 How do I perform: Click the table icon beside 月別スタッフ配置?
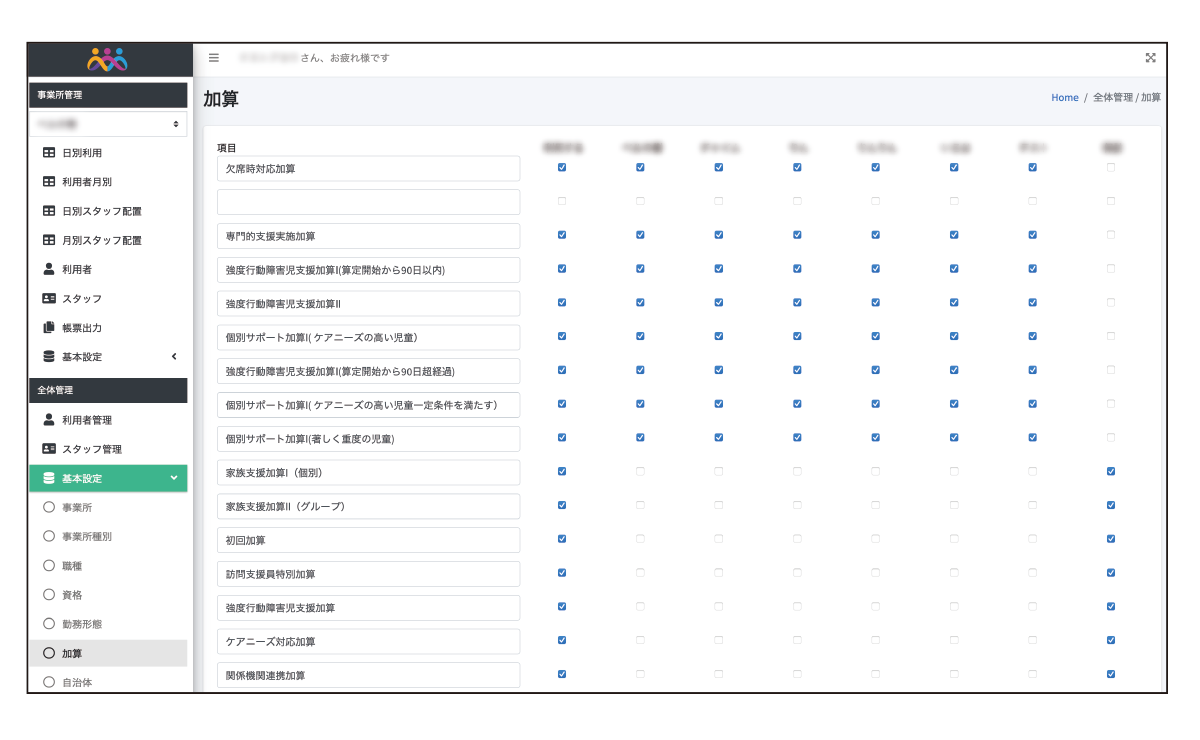coord(49,240)
